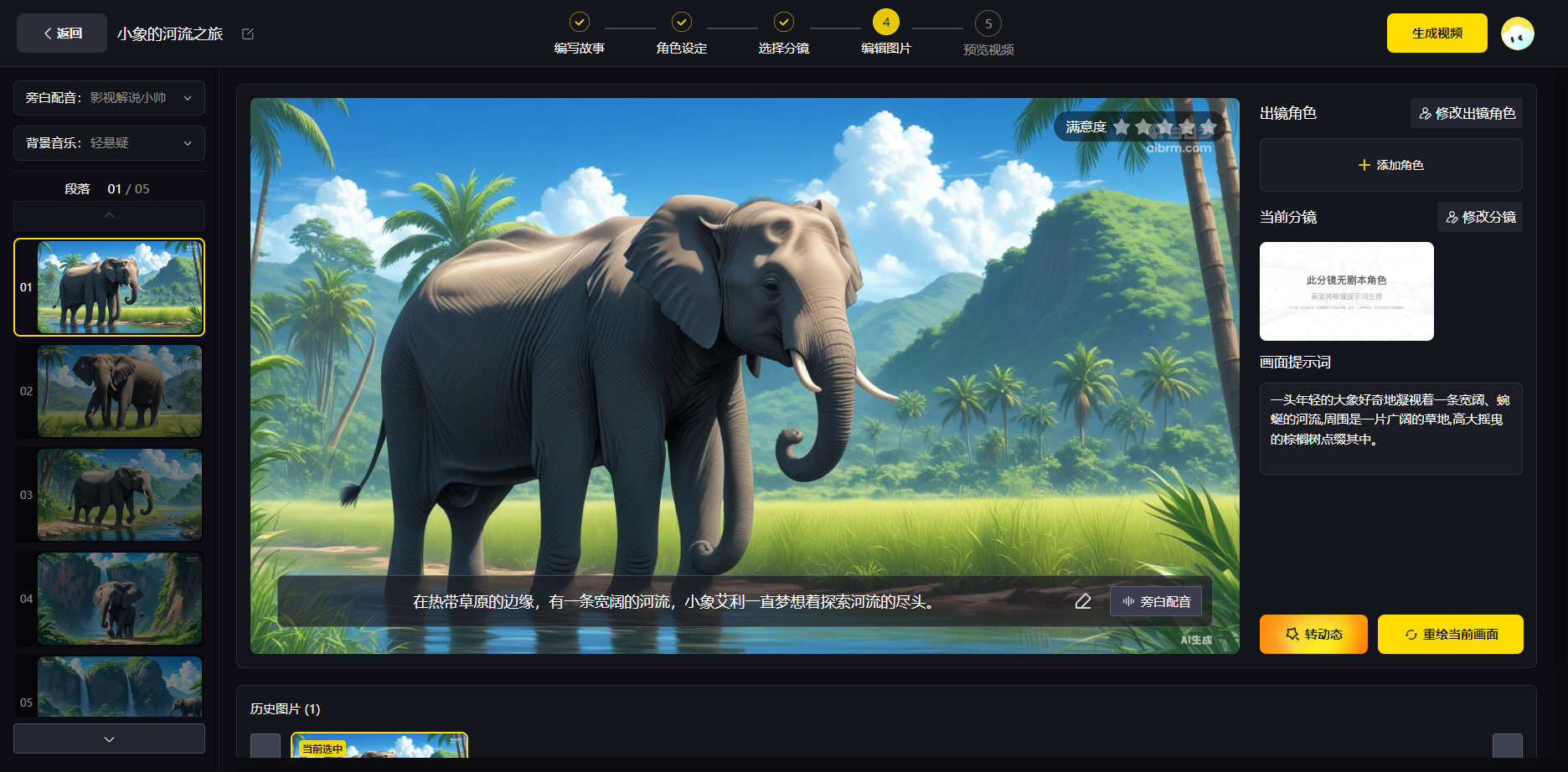
Task: Rate satisfaction with the fourth star
Action: (1187, 126)
